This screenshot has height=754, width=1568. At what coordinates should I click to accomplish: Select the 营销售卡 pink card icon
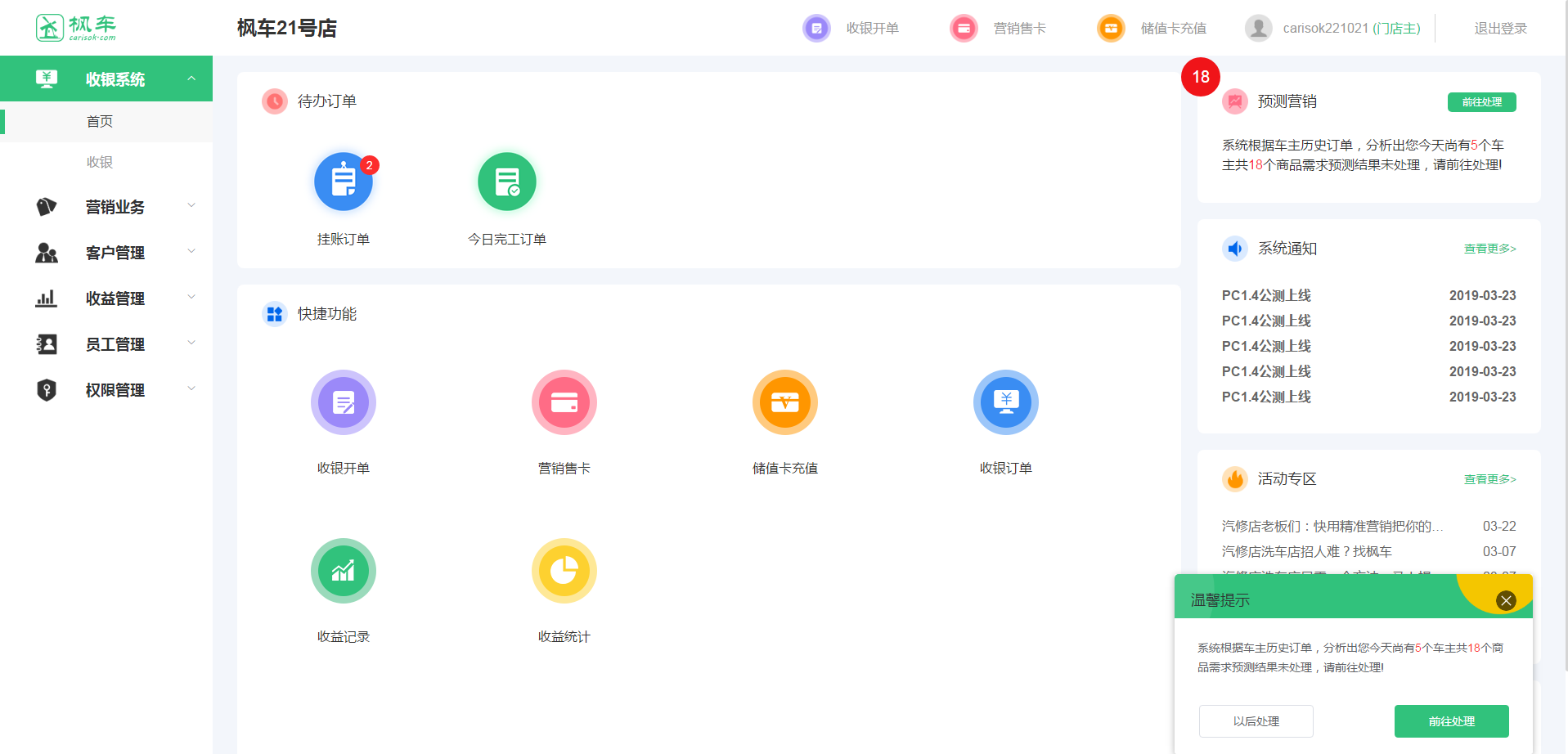[x=564, y=402]
